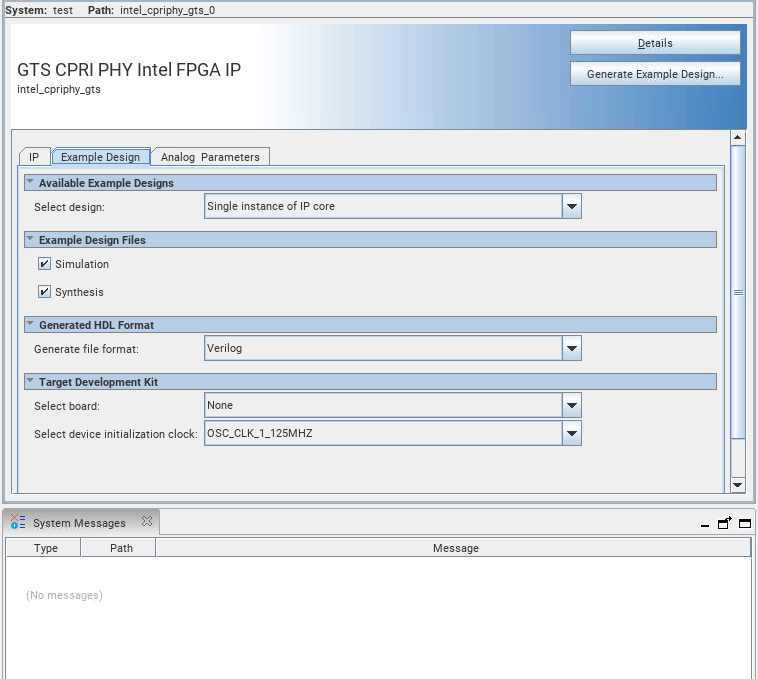
Task: Close the System Messages tab
Action: (x=147, y=521)
